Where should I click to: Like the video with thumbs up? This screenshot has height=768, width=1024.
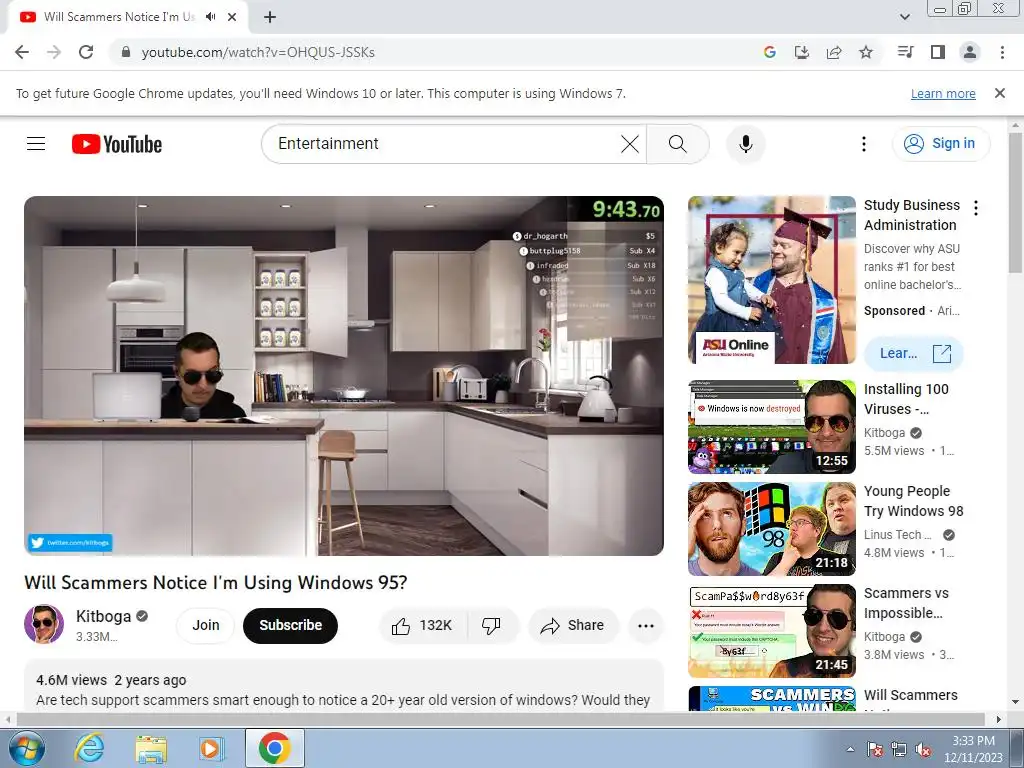(x=423, y=626)
